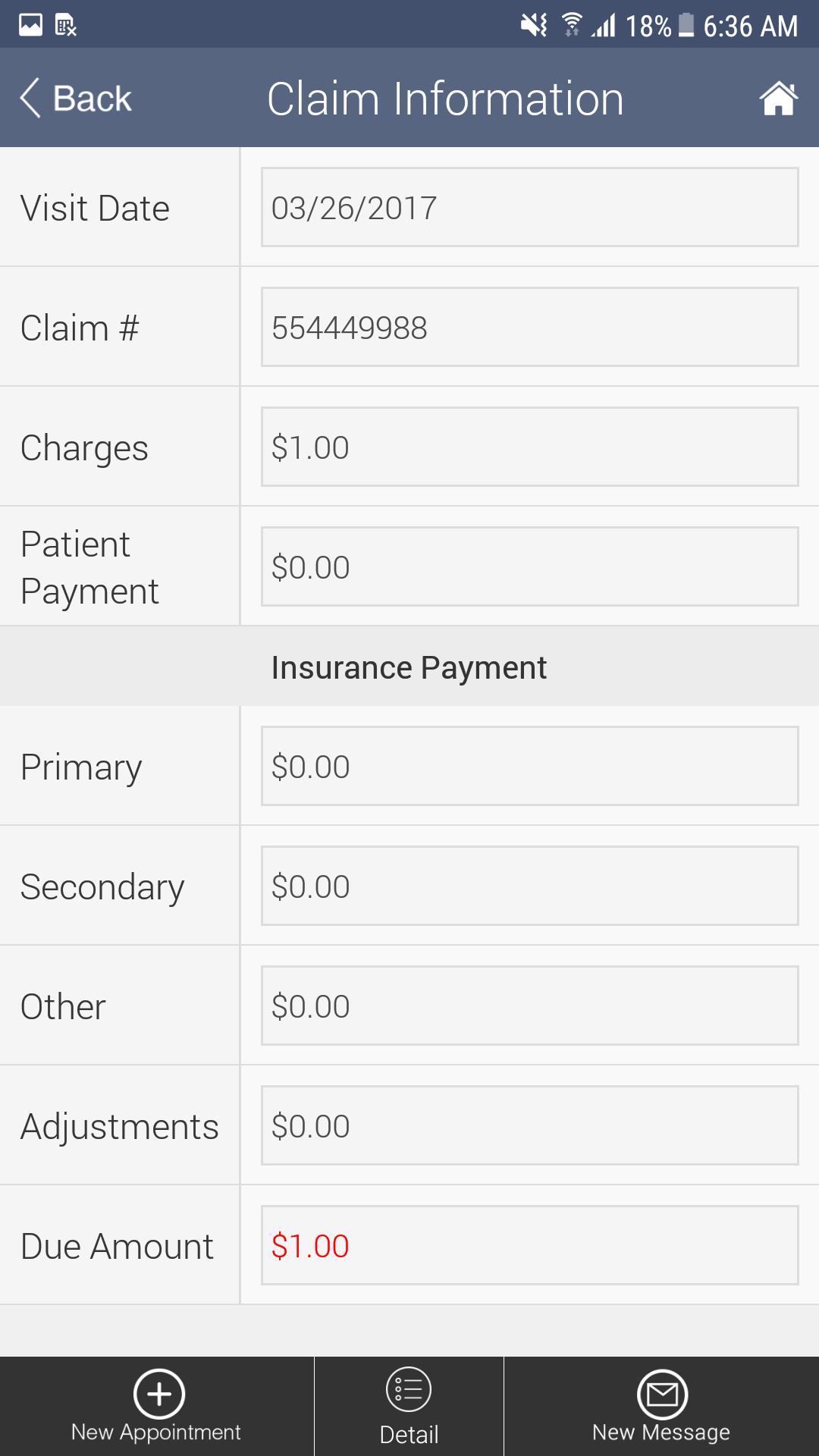Open the Detail list icon

tap(409, 1389)
